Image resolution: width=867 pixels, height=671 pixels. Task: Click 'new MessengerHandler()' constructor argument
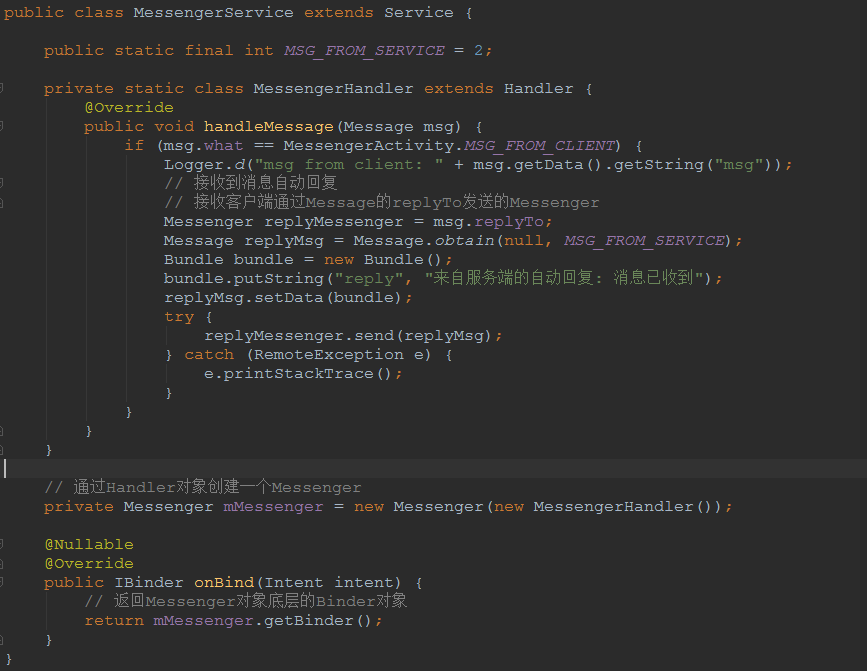[603, 507]
